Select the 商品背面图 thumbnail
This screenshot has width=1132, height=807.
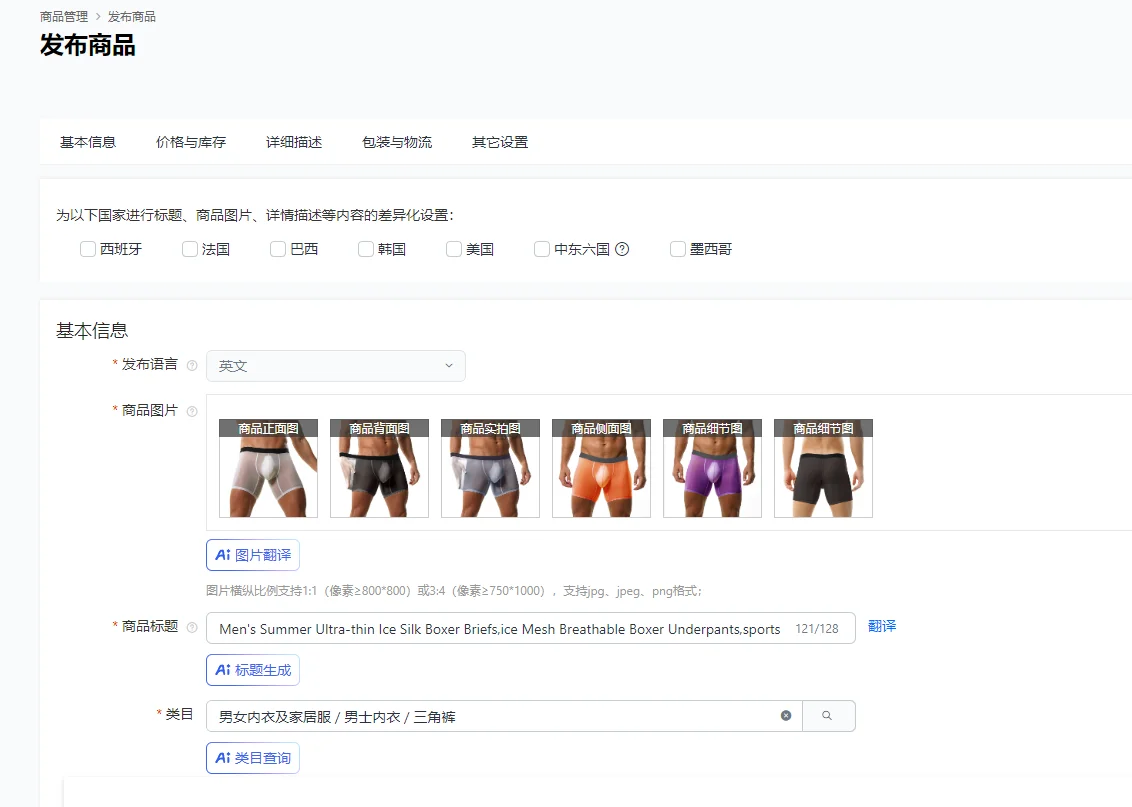pos(380,468)
